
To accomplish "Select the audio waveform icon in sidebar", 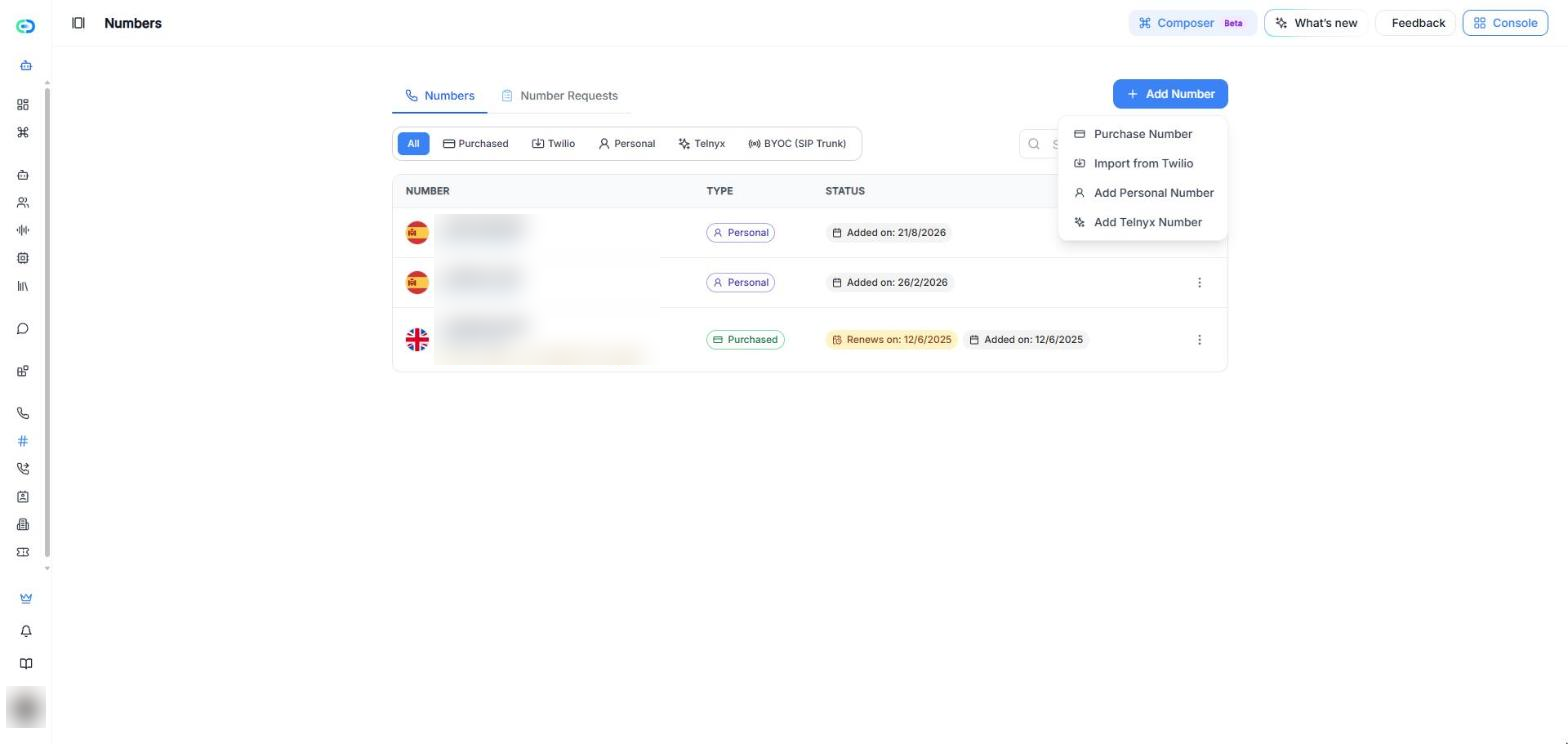I will tap(23, 231).
